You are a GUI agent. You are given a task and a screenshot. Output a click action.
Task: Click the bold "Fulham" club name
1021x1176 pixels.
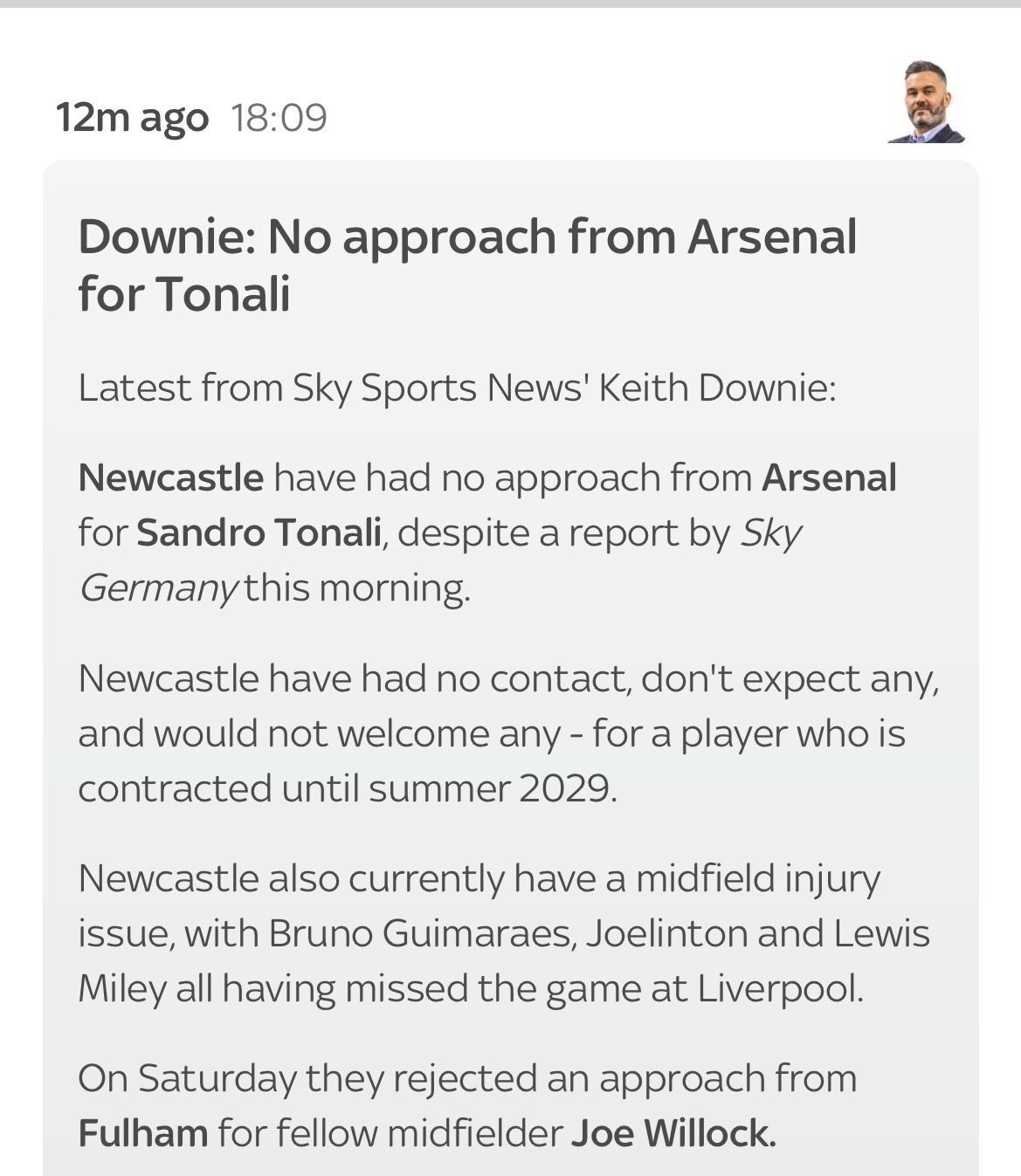(143, 1133)
